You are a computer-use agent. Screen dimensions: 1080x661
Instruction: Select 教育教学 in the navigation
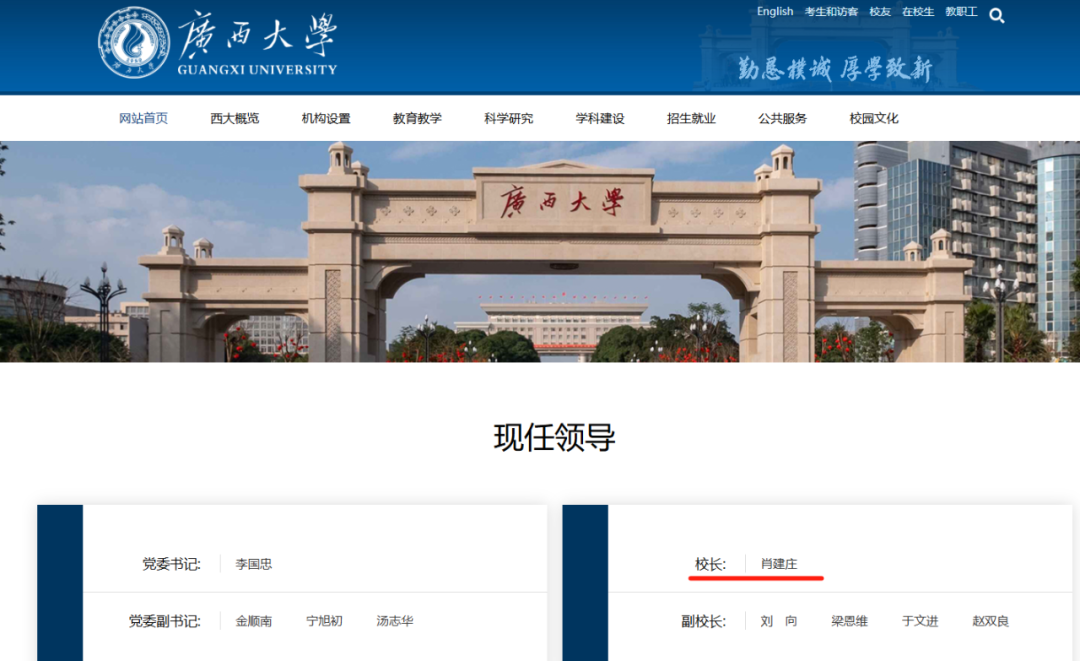417,118
